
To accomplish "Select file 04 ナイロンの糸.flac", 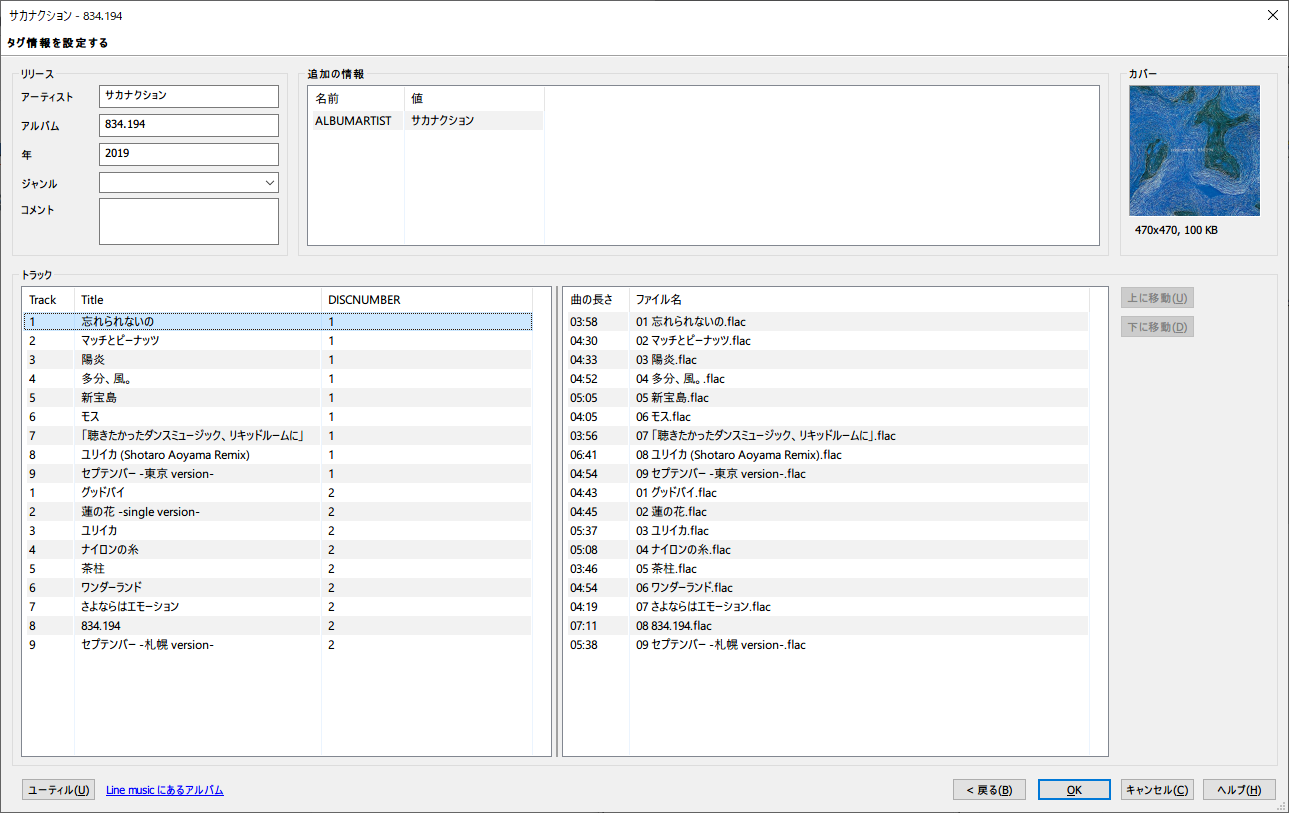I will click(x=683, y=550).
